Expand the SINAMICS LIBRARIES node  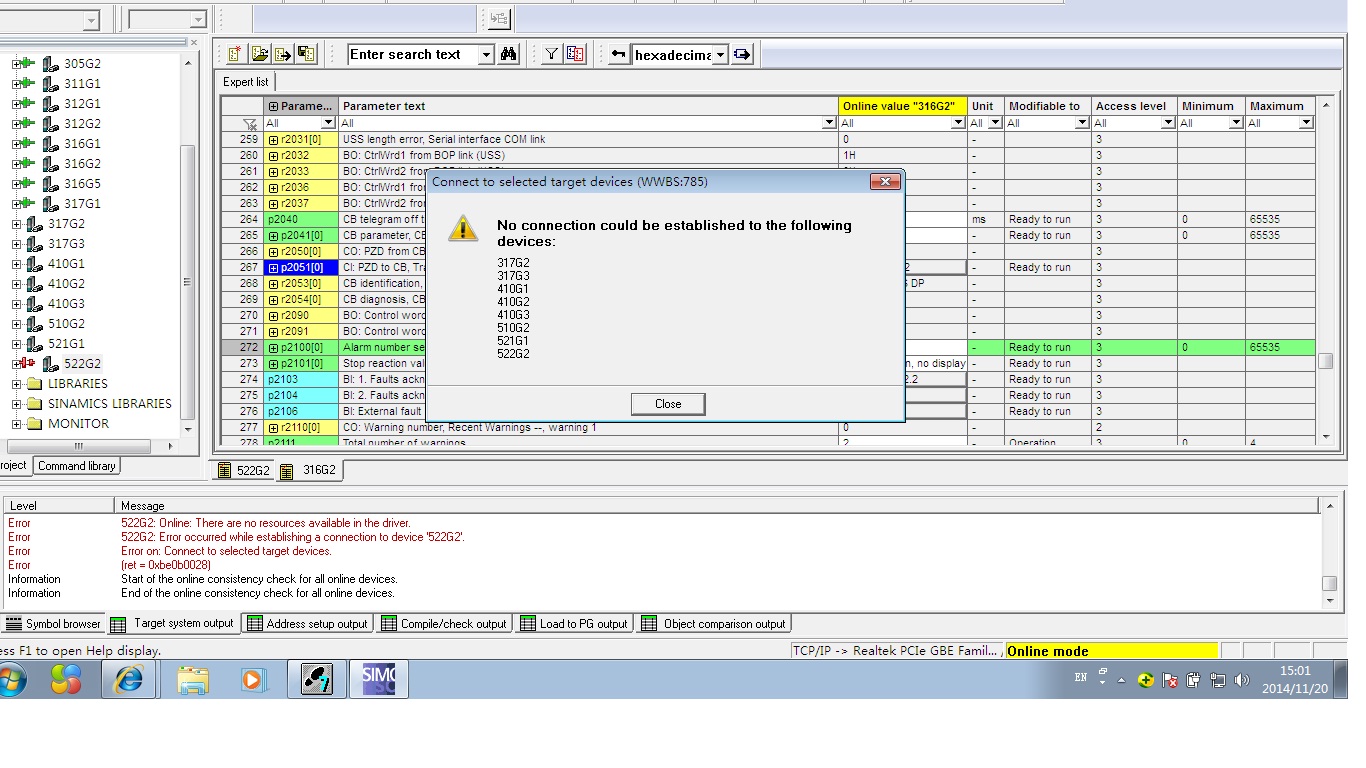point(16,403)
